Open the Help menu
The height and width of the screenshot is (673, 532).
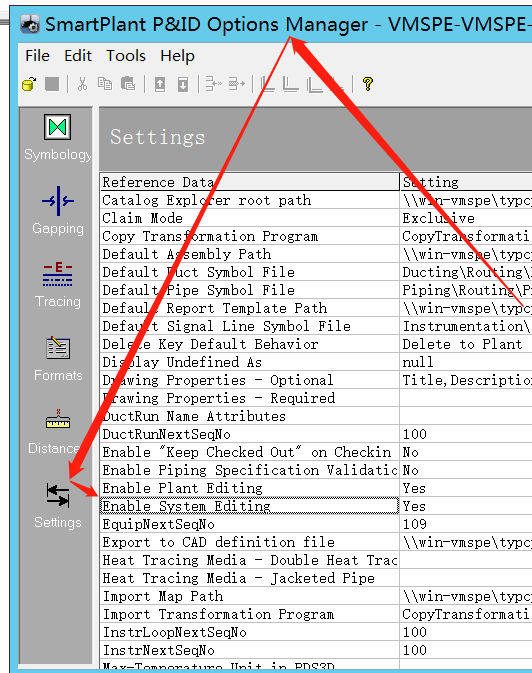pyautogui.click(x=177, y=56)
